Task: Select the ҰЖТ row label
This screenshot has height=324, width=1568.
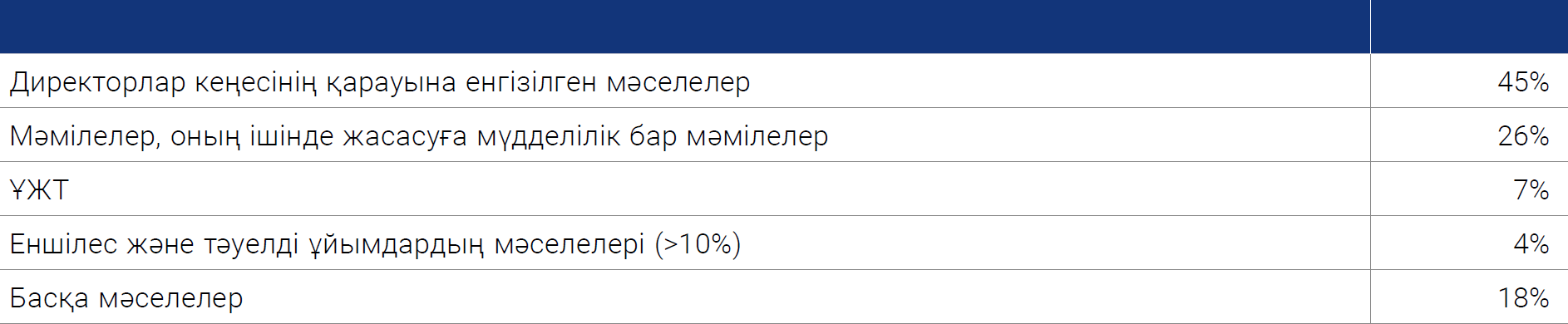Action: coord(39,189)
